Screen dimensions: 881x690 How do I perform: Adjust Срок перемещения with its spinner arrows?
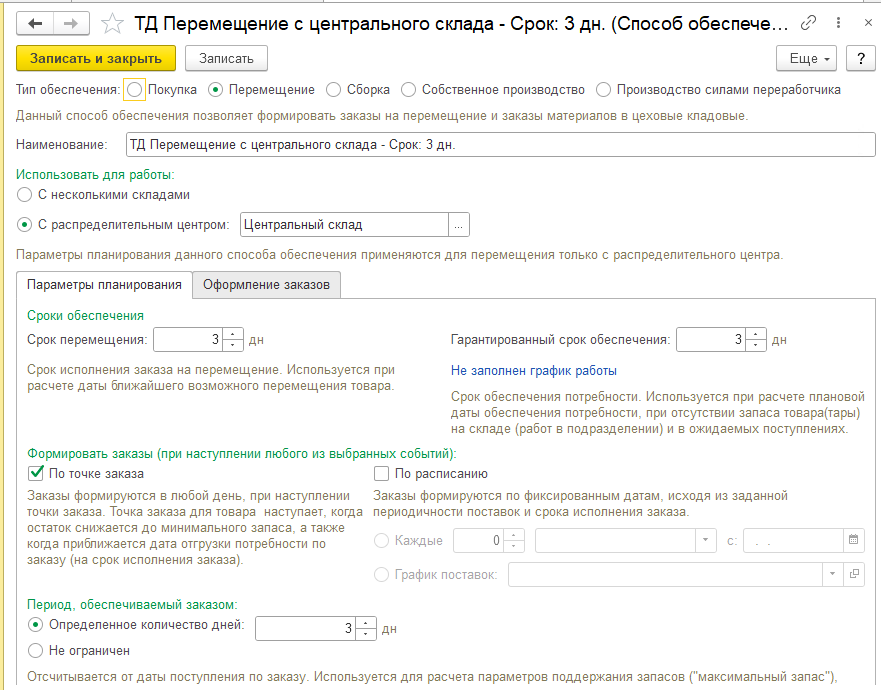click(233, 339)
